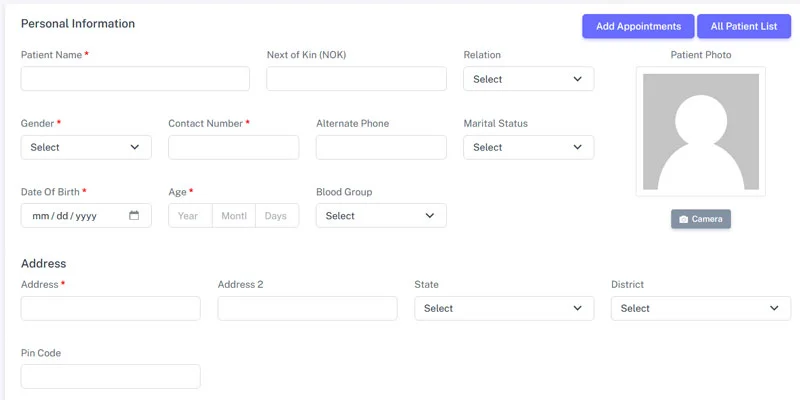Screen dimensions: 800x400
Task: Click the Patient Photo label
Action: (x=701, y=55)
